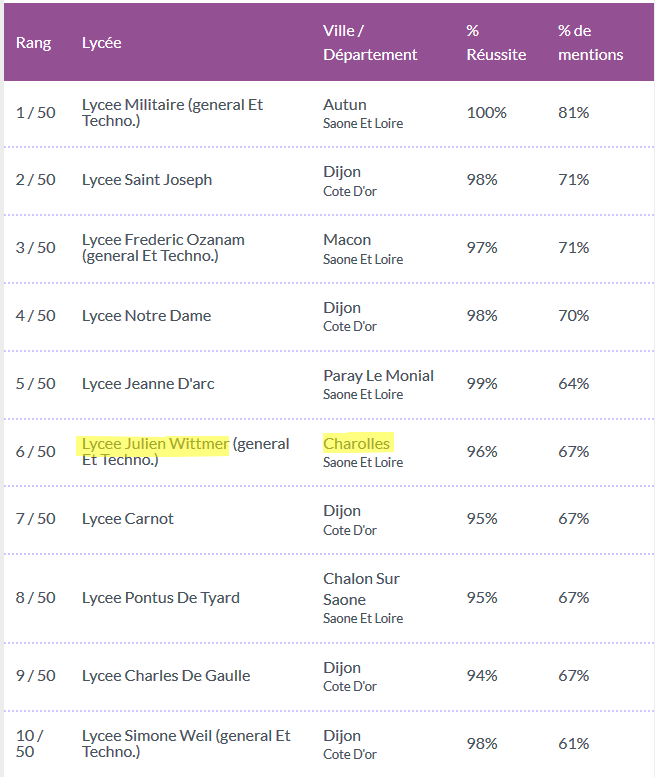Click the Lycee Notre Dame name
Screen dimensions: 655x777
coord(146,316)
